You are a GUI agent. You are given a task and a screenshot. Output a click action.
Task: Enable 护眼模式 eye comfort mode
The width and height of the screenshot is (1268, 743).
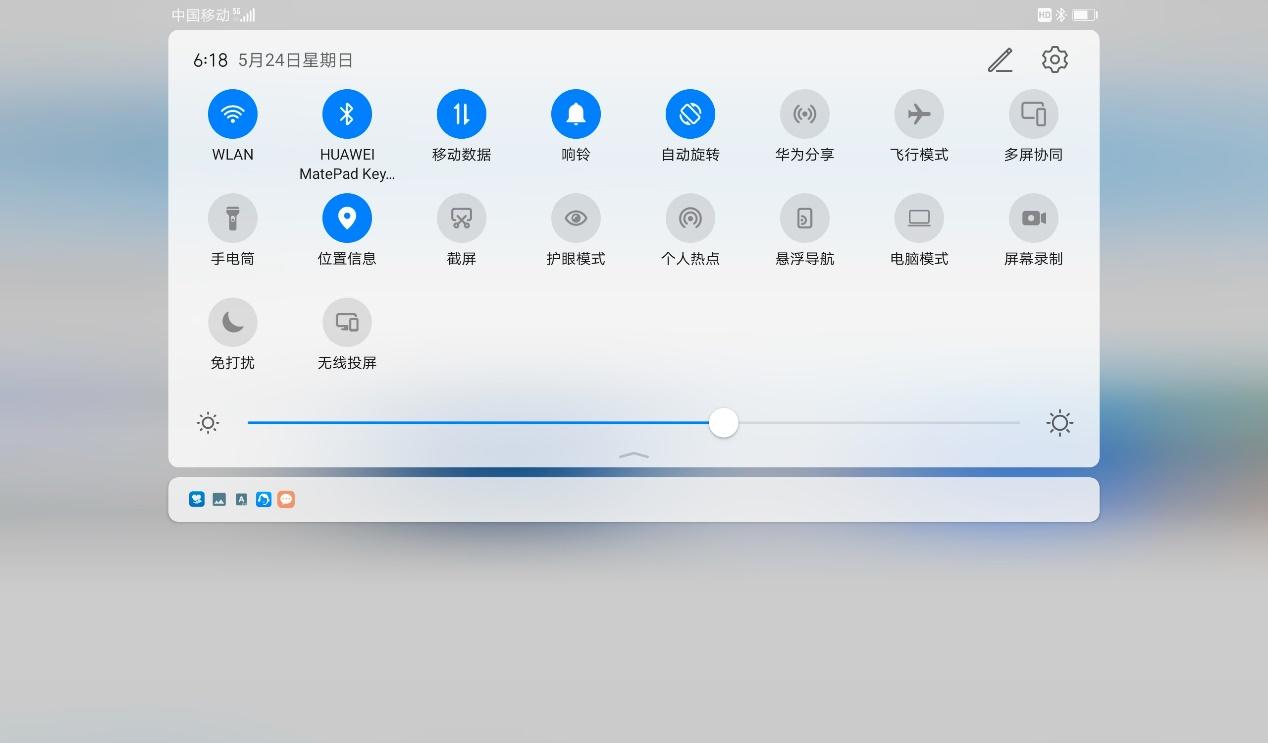pyautogui.click(x=576, y=218)
